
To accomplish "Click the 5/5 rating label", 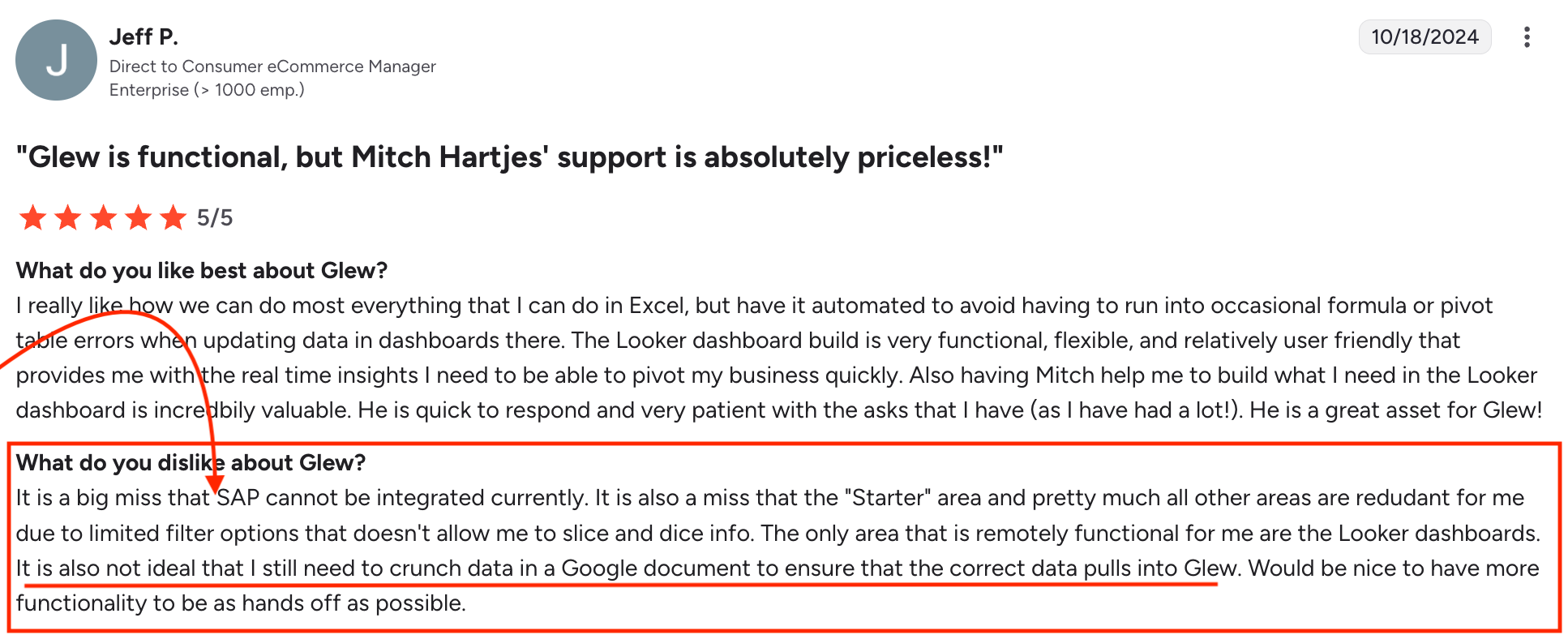I will point(214,217).
